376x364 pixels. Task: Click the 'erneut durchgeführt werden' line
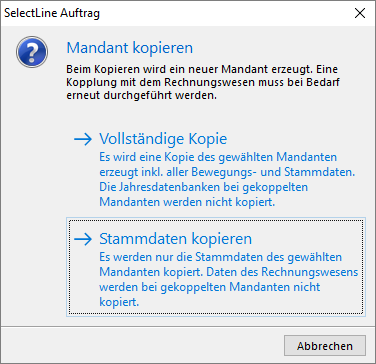click(x=142, y=96)
